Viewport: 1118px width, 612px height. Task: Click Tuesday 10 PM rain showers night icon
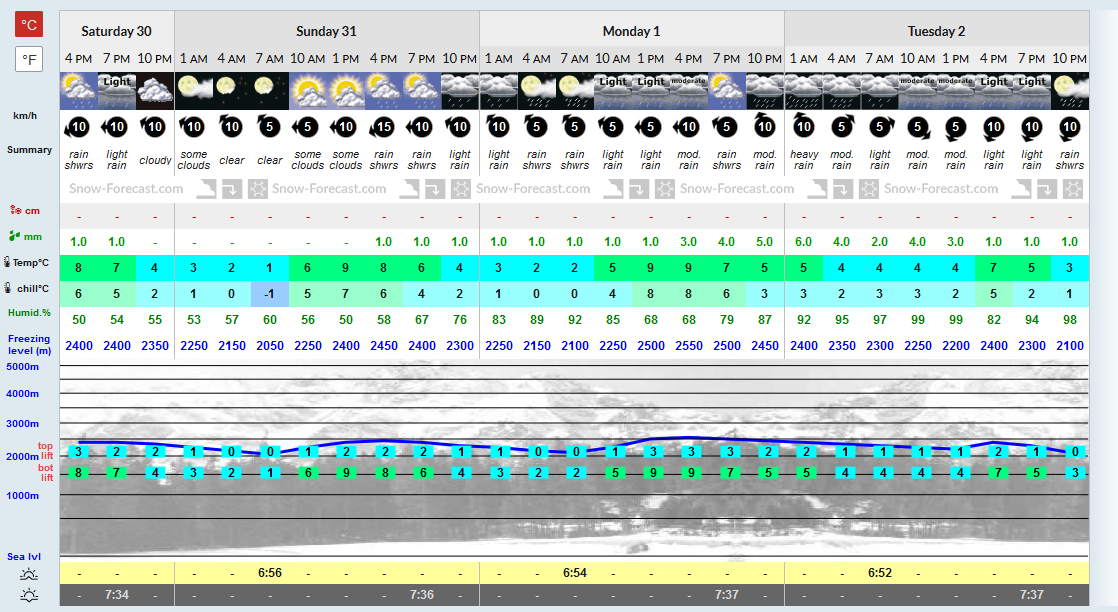[1070, 91]
